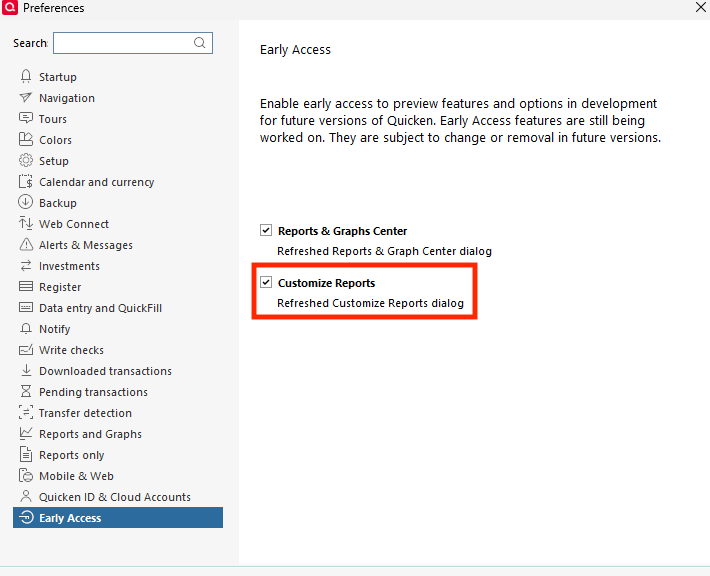
Task: Uncheck the Reports & Graphs Center checkbox
Action: coord(266,230)
